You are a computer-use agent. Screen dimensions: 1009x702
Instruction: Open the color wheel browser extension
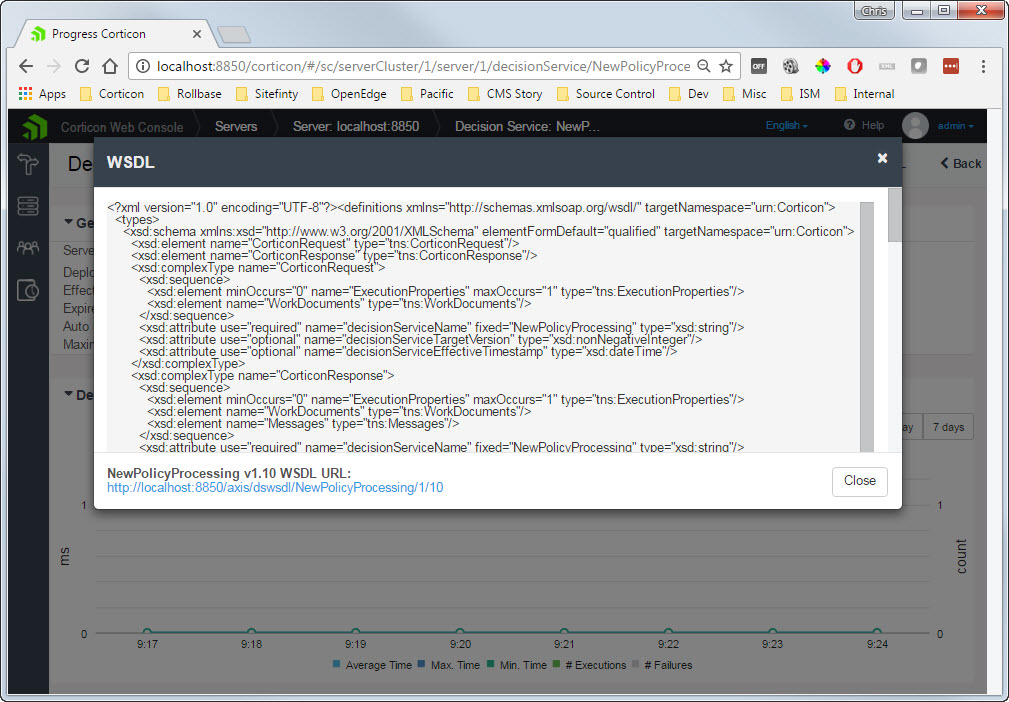point(823,65)
